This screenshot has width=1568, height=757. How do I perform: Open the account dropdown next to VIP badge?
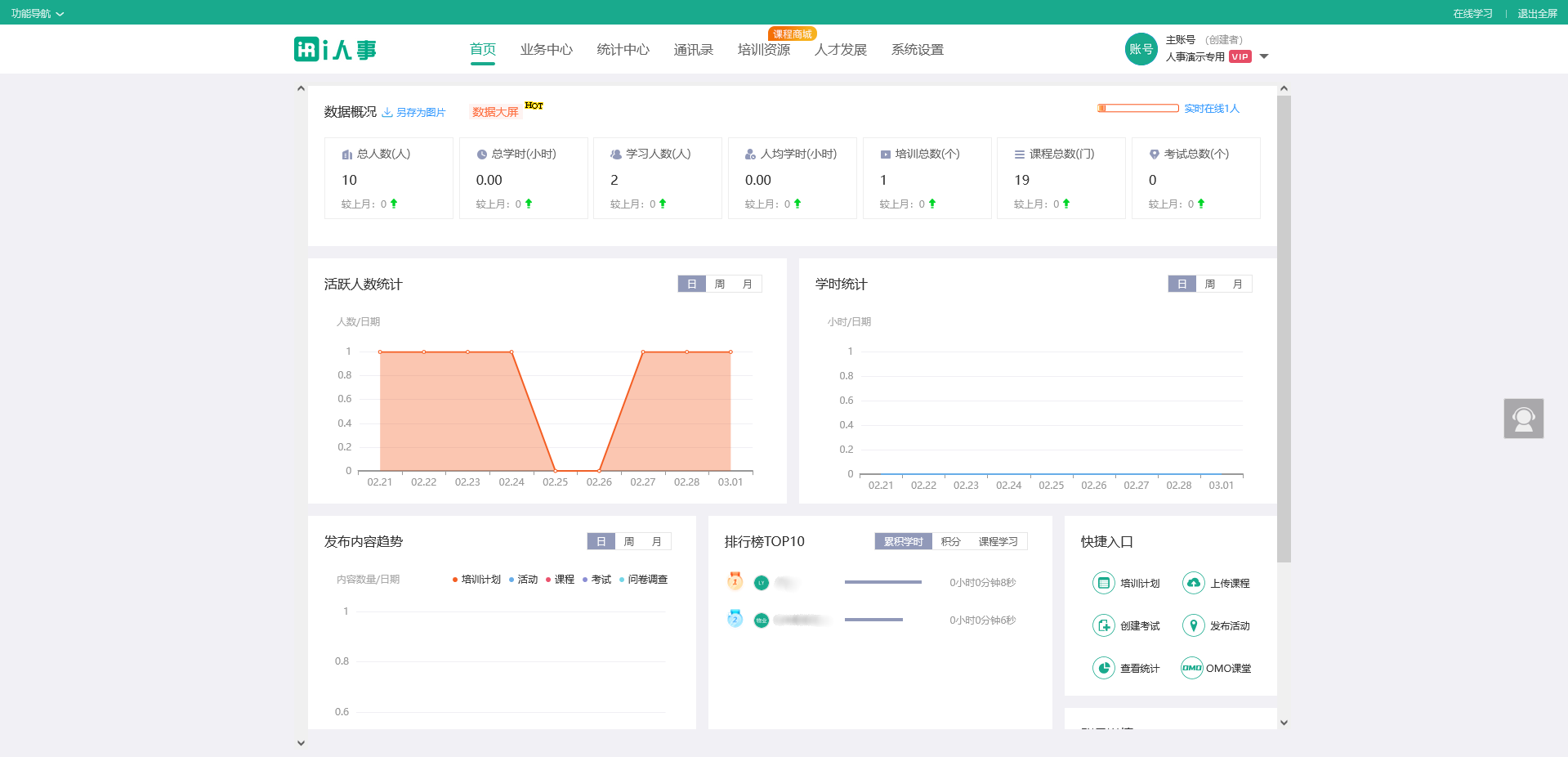(x=1264, y=56)
